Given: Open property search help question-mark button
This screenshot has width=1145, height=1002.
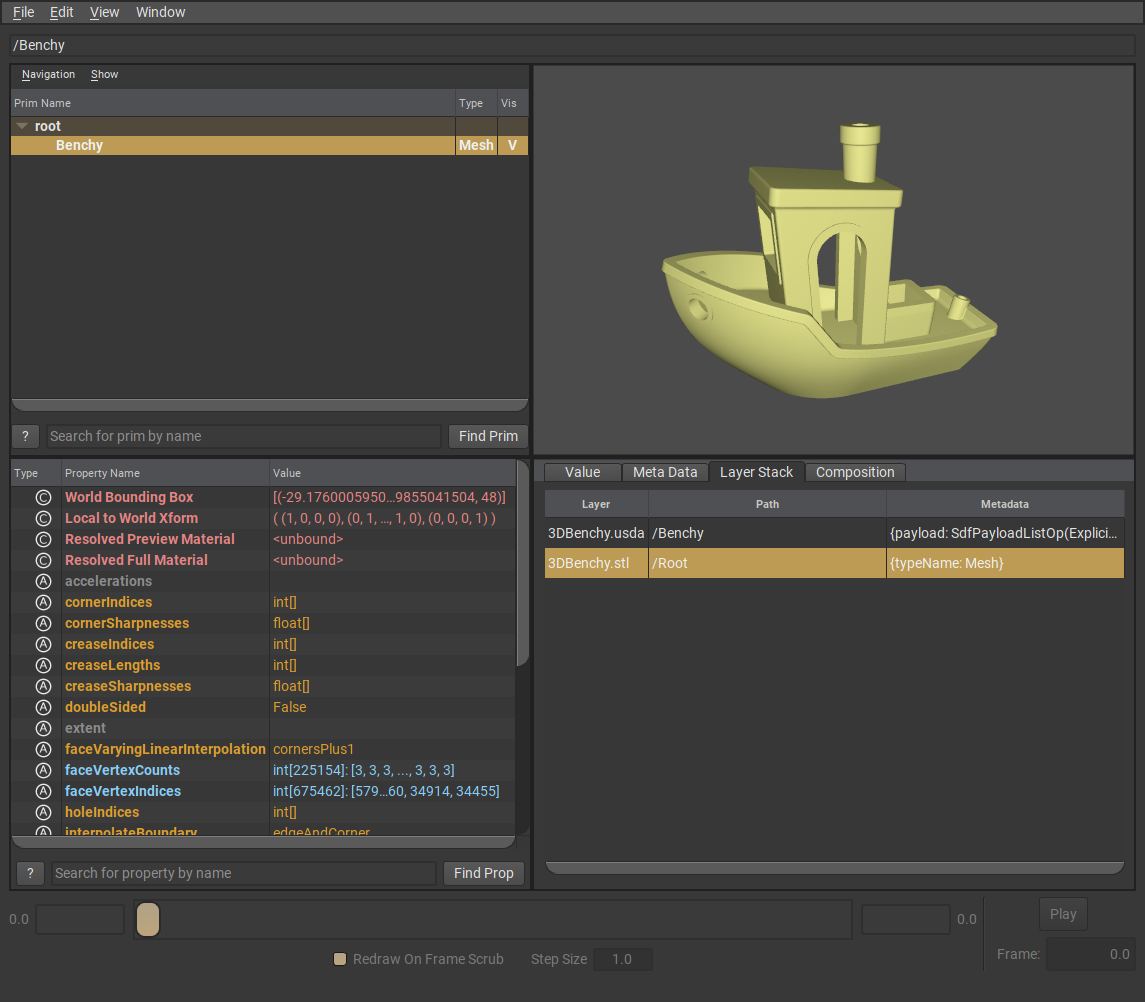Looking at the screenshot, I should point(30,873).
